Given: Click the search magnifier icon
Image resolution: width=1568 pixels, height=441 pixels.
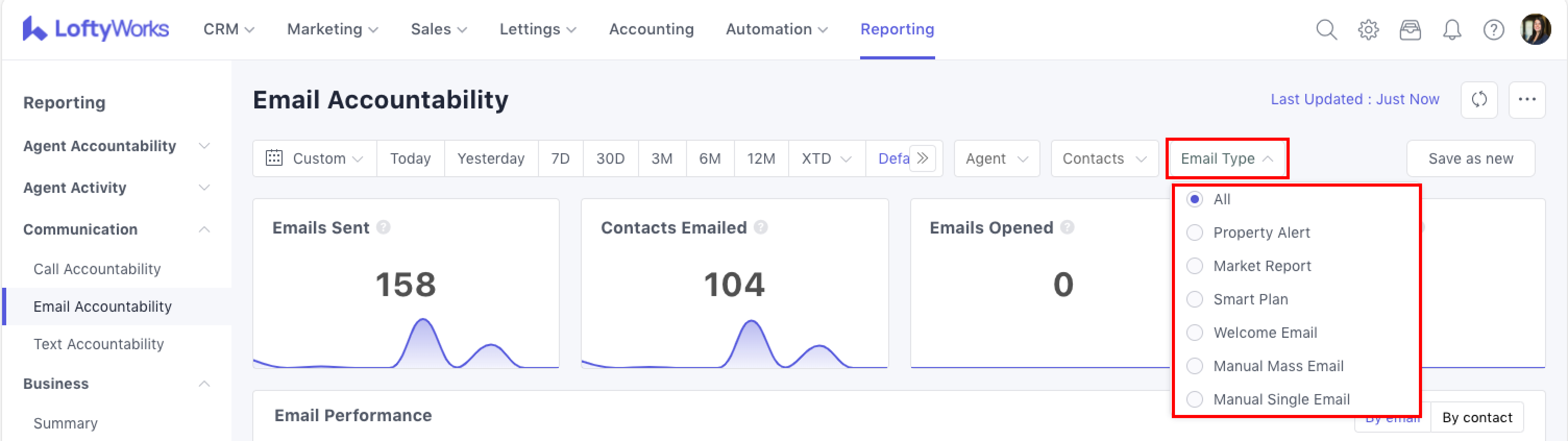Looking at the screenshot, I should 1326,29.
